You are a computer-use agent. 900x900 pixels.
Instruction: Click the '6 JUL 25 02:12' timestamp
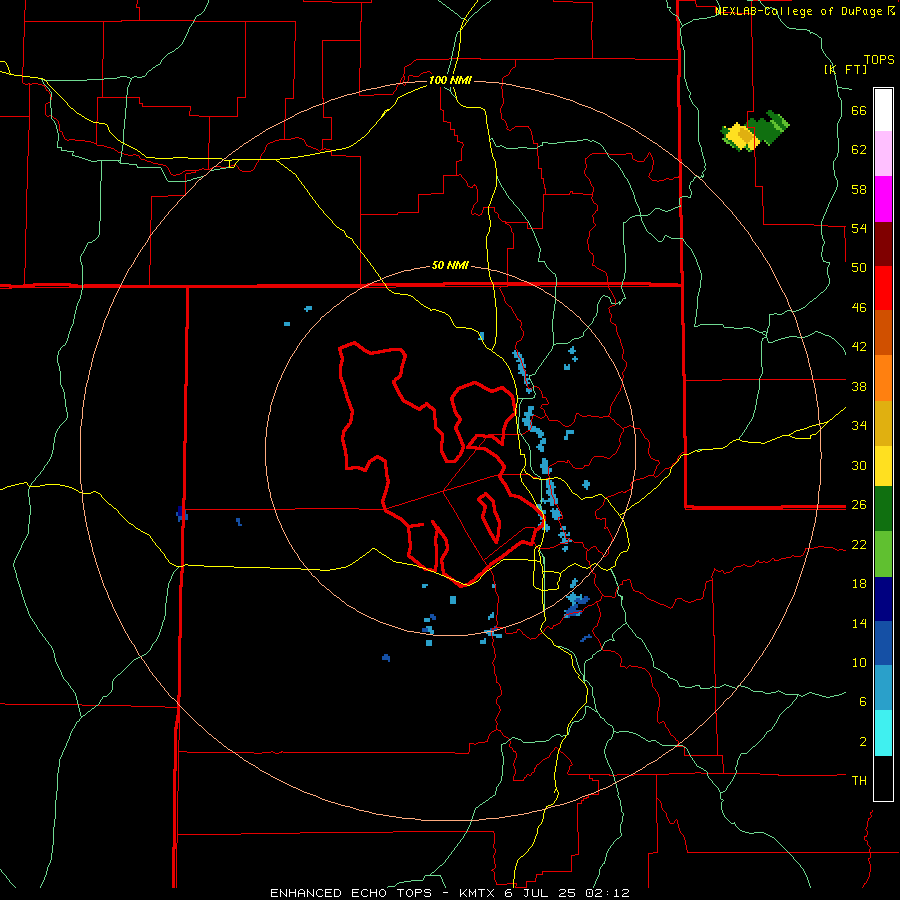point(569,893)
